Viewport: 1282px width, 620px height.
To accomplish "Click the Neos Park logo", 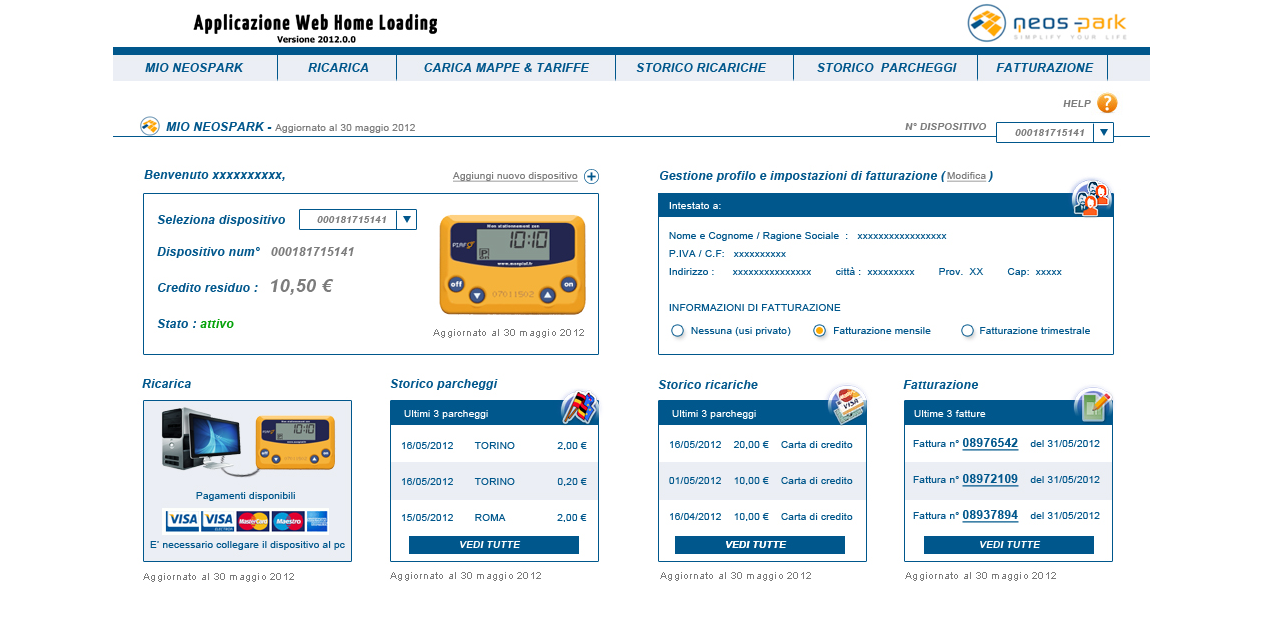I will (1047, 23).
